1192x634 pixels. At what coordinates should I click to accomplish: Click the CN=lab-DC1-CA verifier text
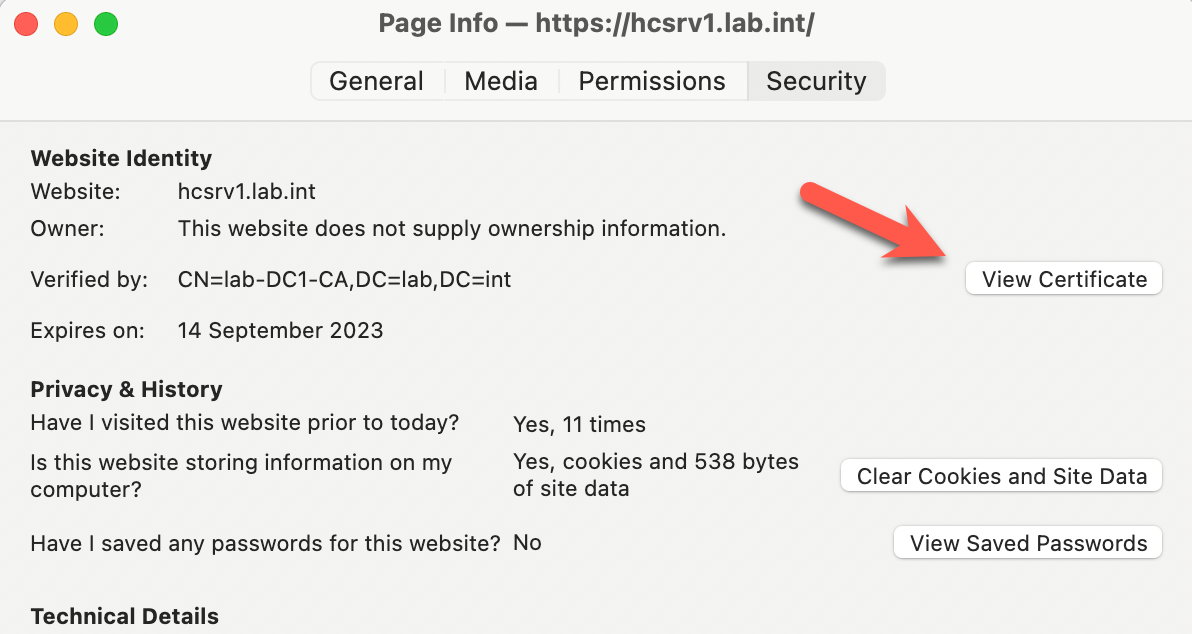coord(344,280)
